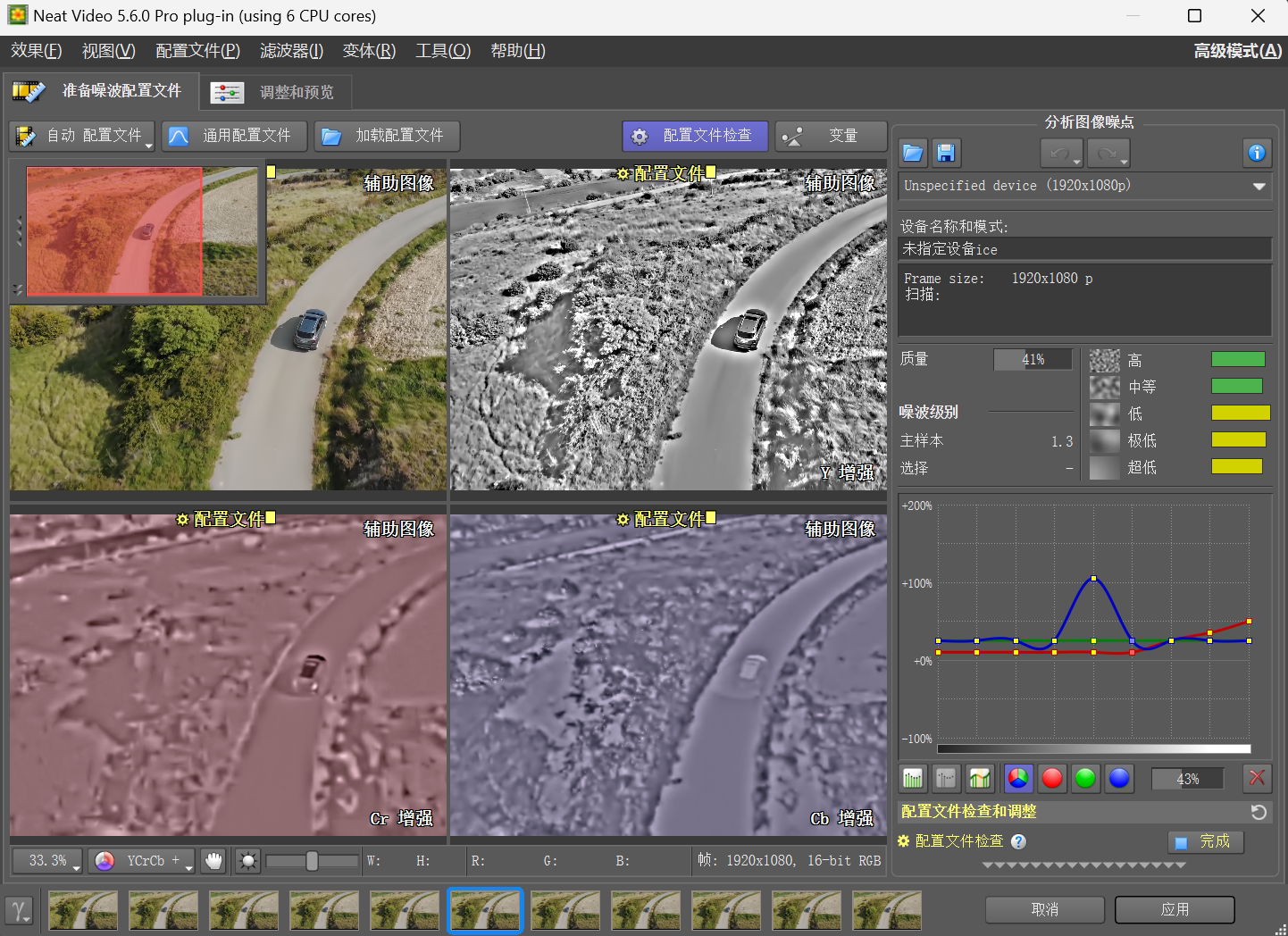Click the 应用 button
Screen dimensions: 1288x936
click(x=1174, y=909)
